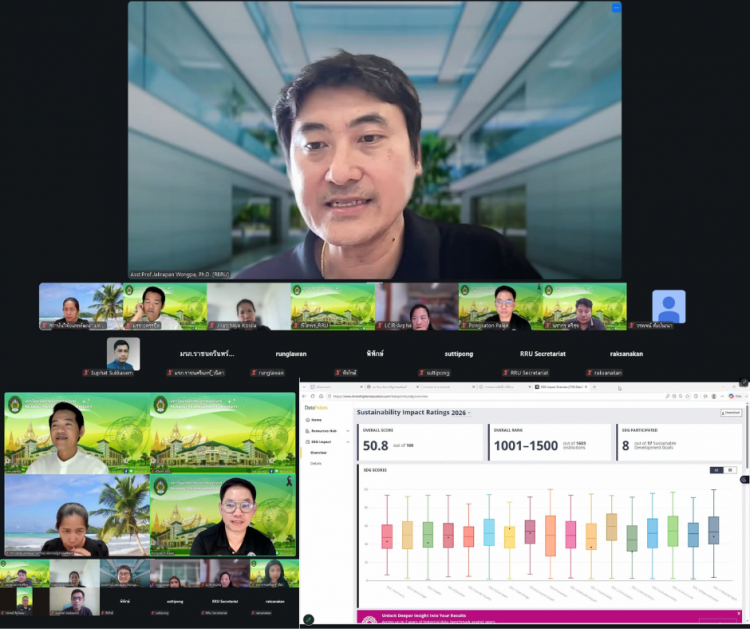Click the browser back arrow
Screen dimensions: 750x629
[304, 396]
